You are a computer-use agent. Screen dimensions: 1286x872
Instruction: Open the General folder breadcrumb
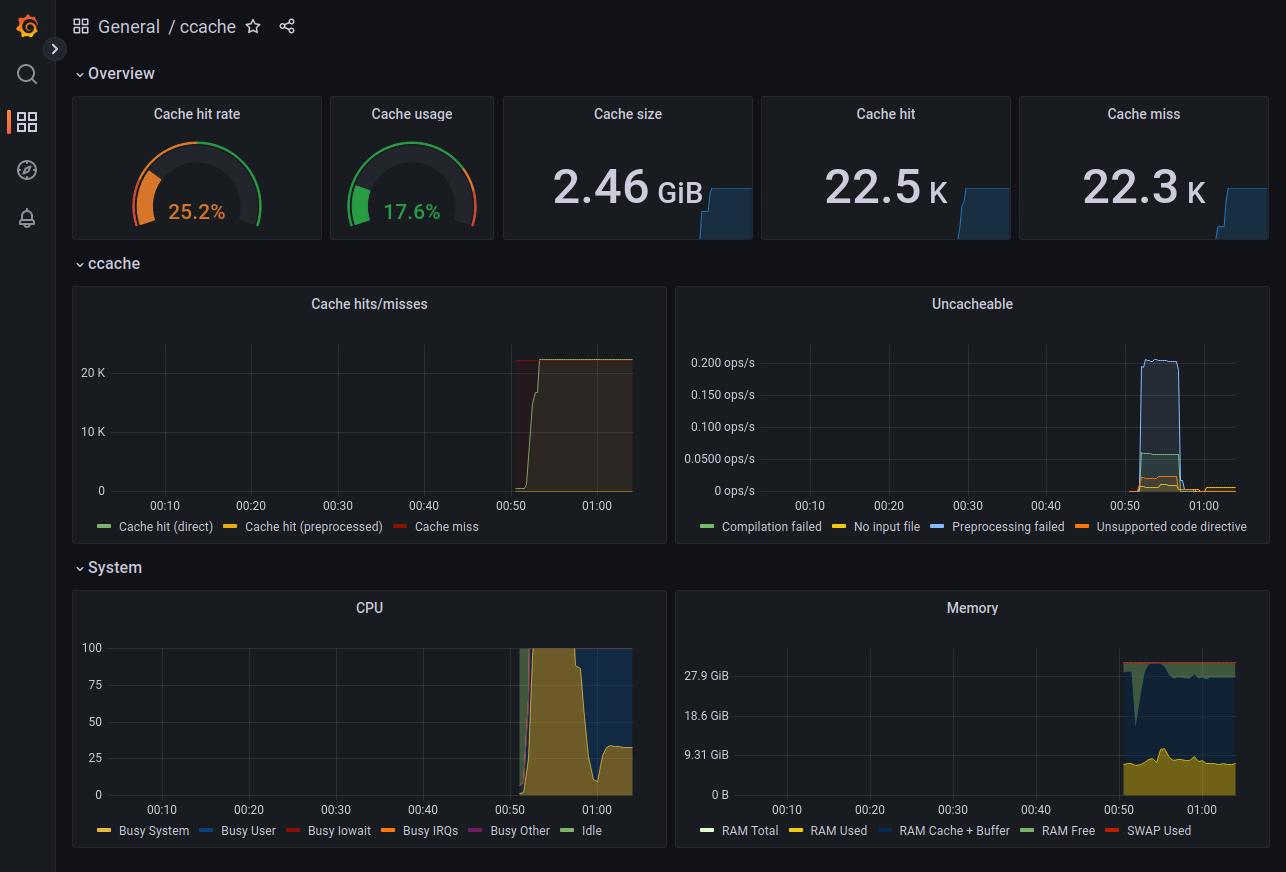click(x=129, y=27)
